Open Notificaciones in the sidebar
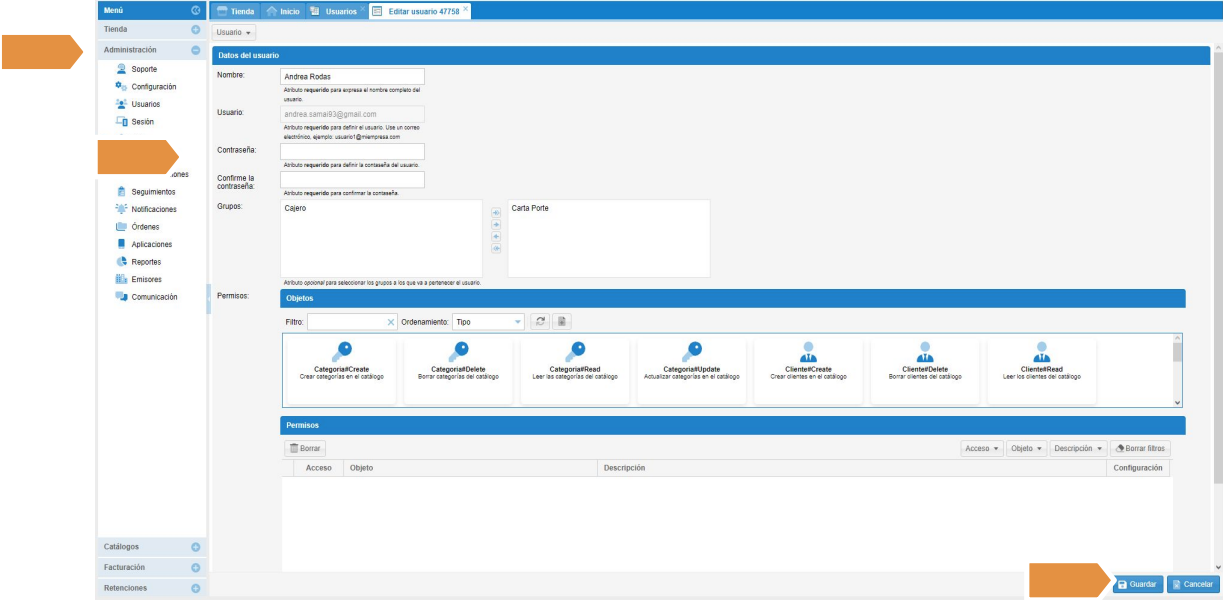The width and height of the screenshot is (1223, 600). [x=153, y=209]
